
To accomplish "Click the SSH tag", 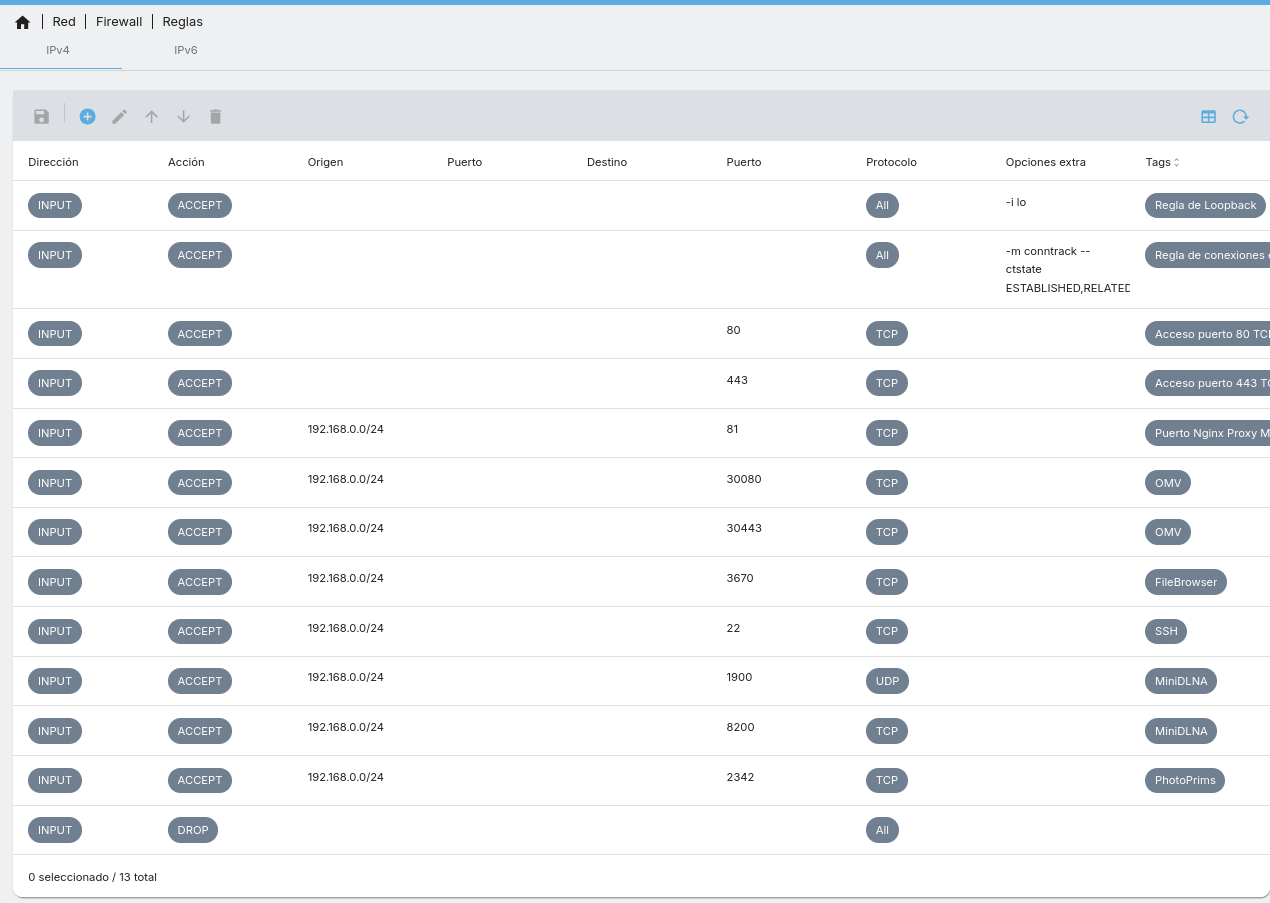I will [x=1166, y=631].
